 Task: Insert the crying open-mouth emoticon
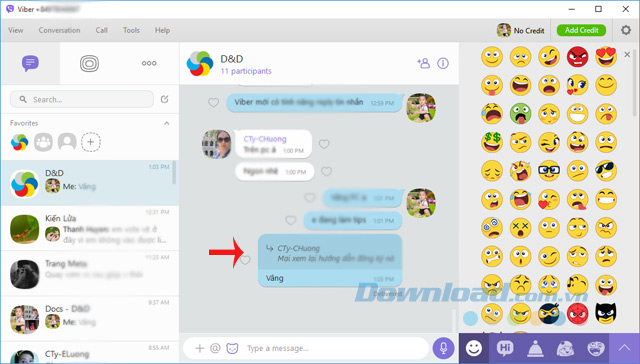click(x=491, y=114)
